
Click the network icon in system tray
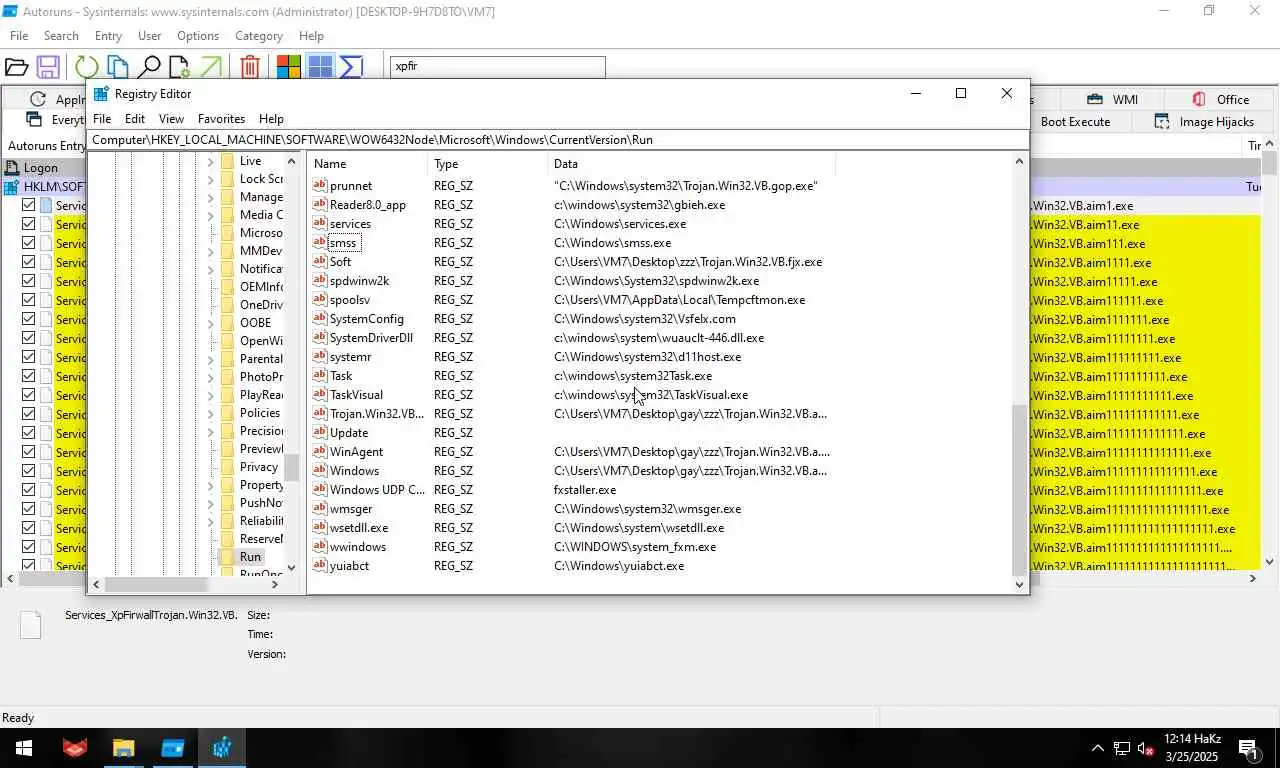tap(1122, 748)
